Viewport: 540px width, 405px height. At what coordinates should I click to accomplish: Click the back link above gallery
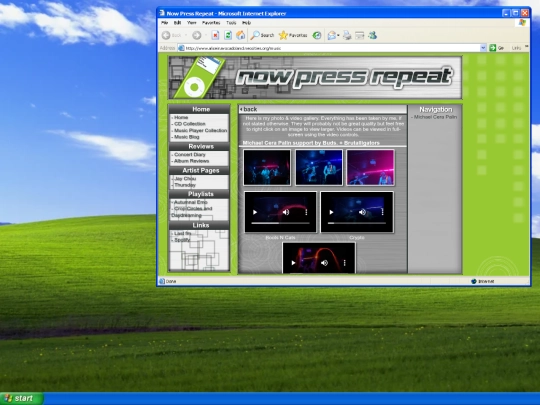click(x=250, y=109)
